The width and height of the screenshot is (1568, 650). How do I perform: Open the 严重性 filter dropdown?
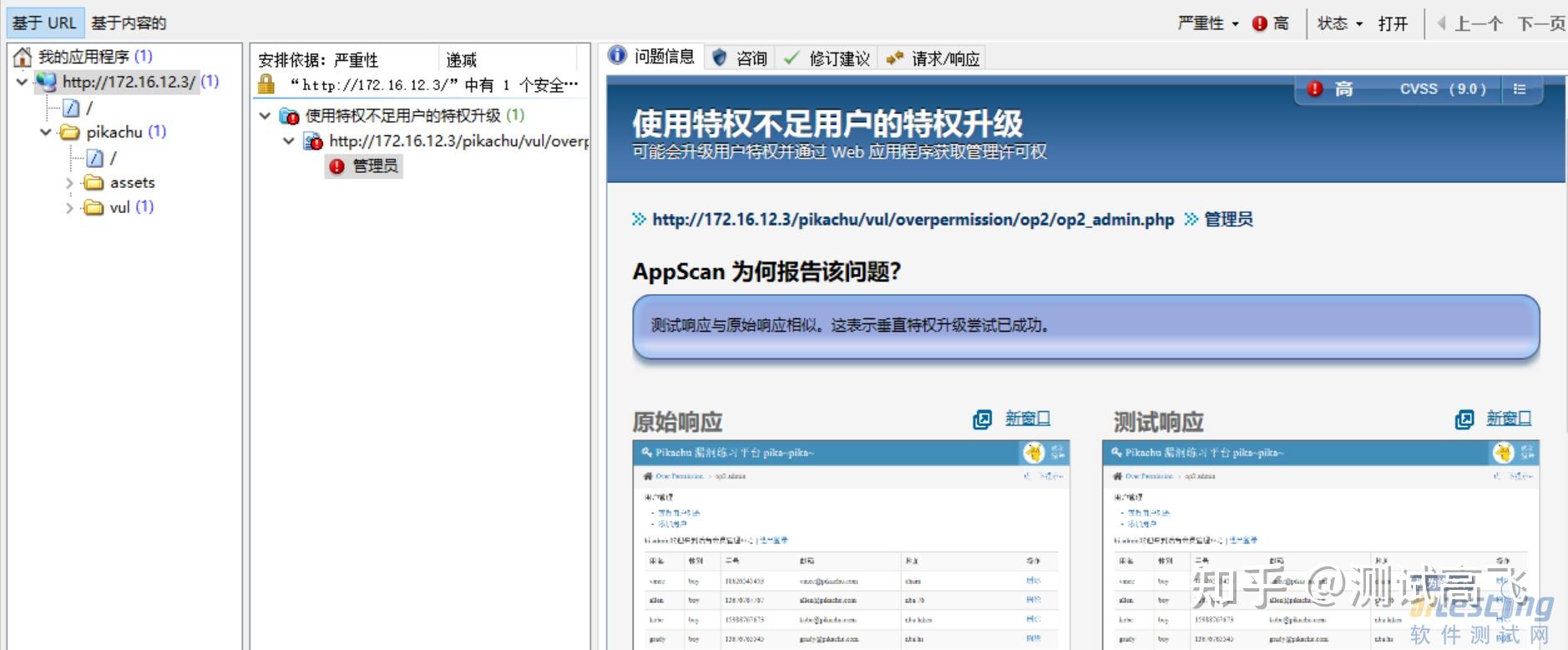1208,23
